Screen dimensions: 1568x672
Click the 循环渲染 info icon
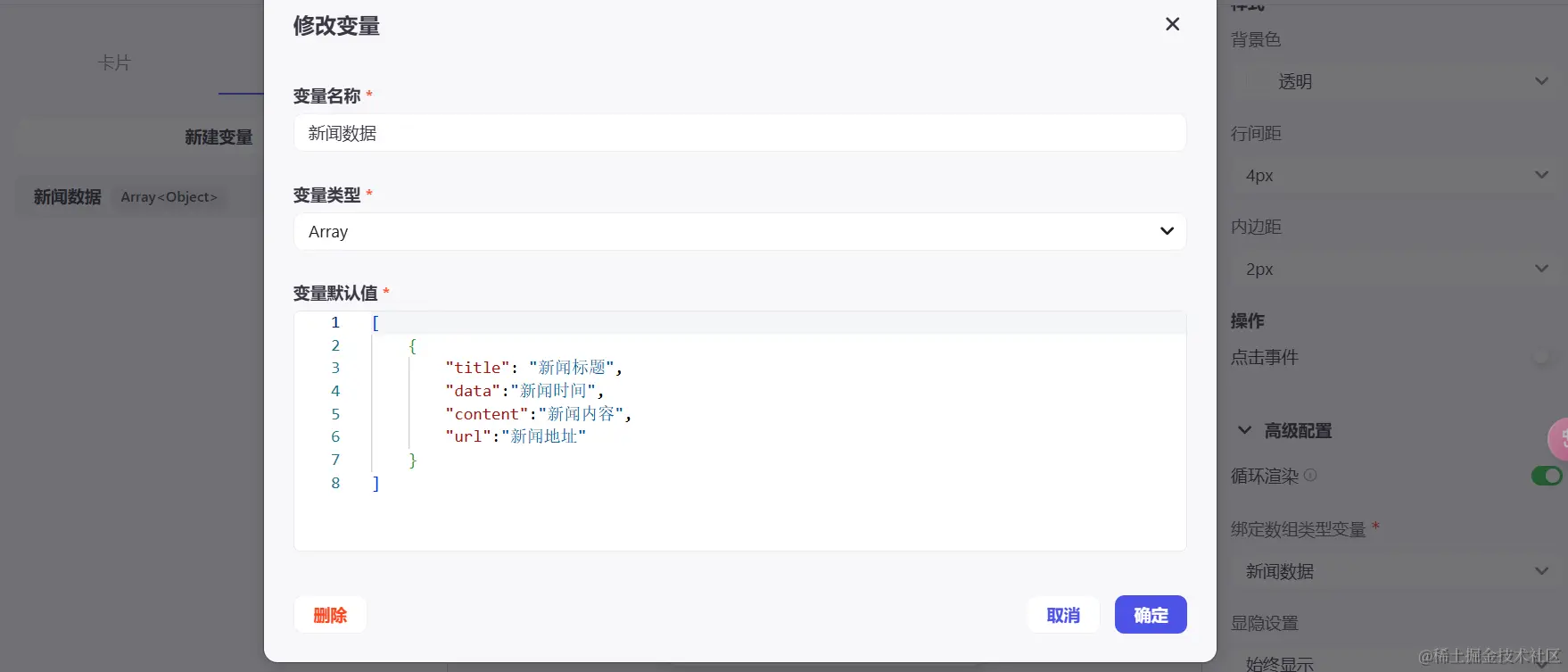coord(1310,476)
